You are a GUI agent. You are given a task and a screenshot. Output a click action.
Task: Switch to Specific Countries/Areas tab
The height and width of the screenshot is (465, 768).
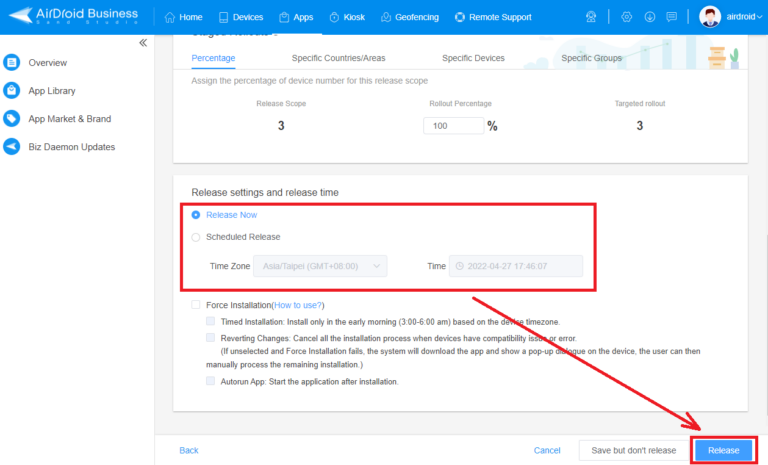pyautogui.click(x=338, y=58)
